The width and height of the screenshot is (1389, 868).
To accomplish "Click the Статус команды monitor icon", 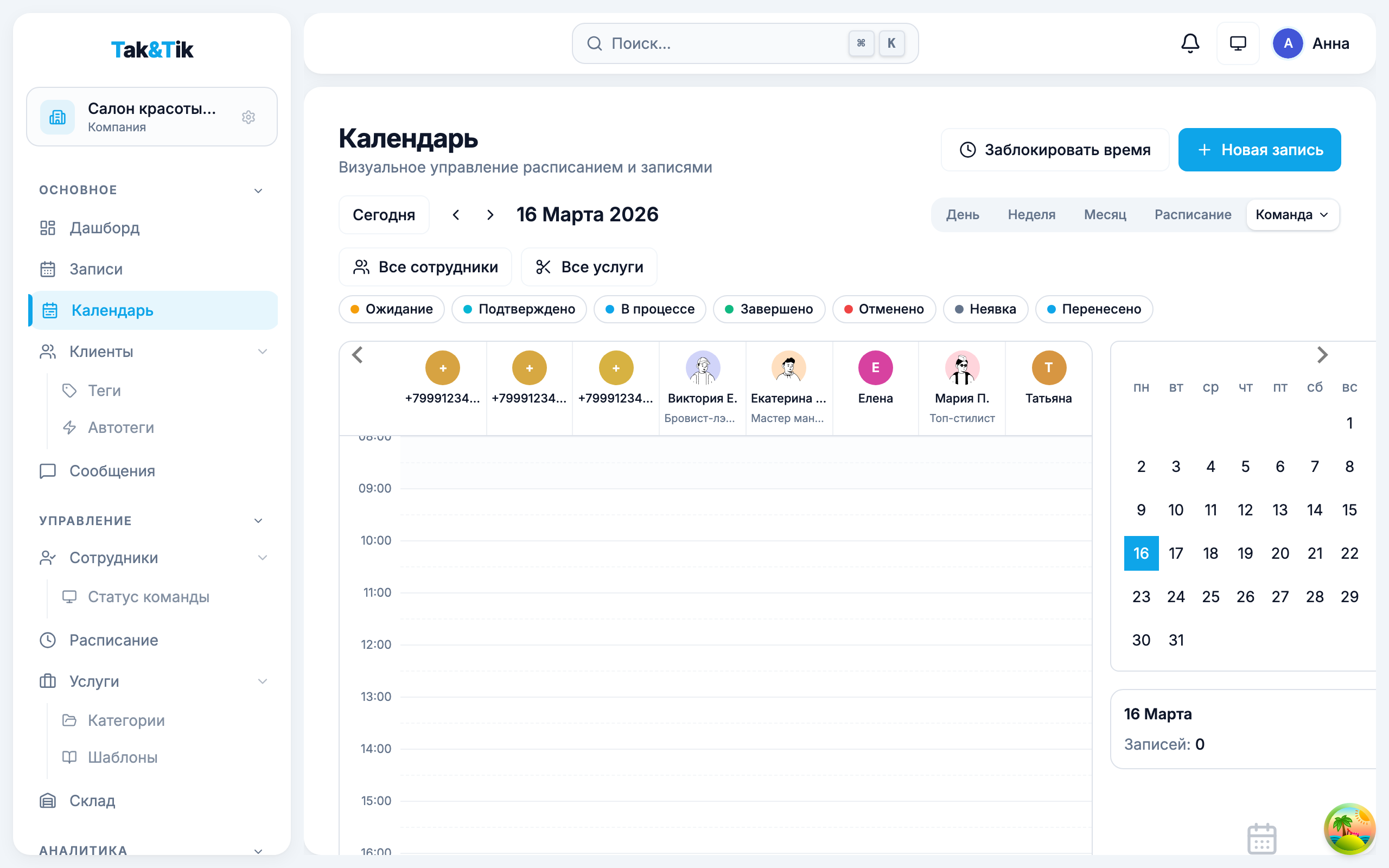I will tap(70, 596).
